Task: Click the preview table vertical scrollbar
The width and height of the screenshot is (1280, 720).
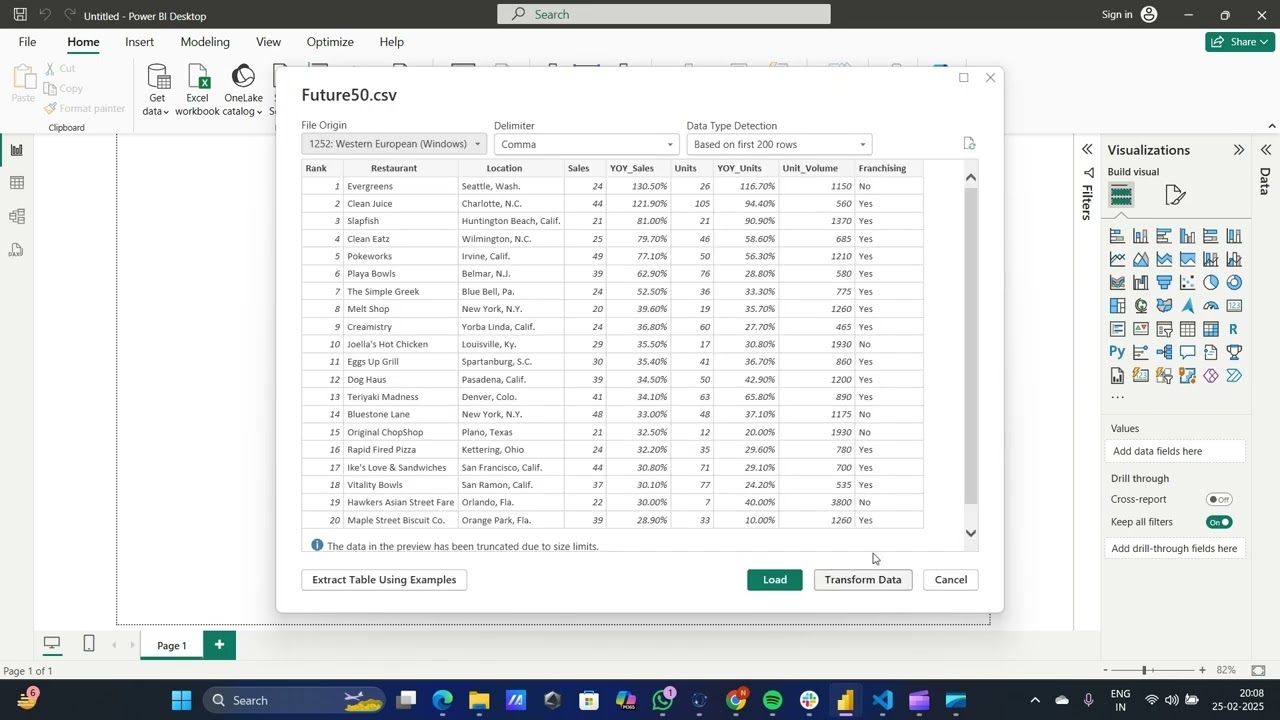Action: point(971,345)
